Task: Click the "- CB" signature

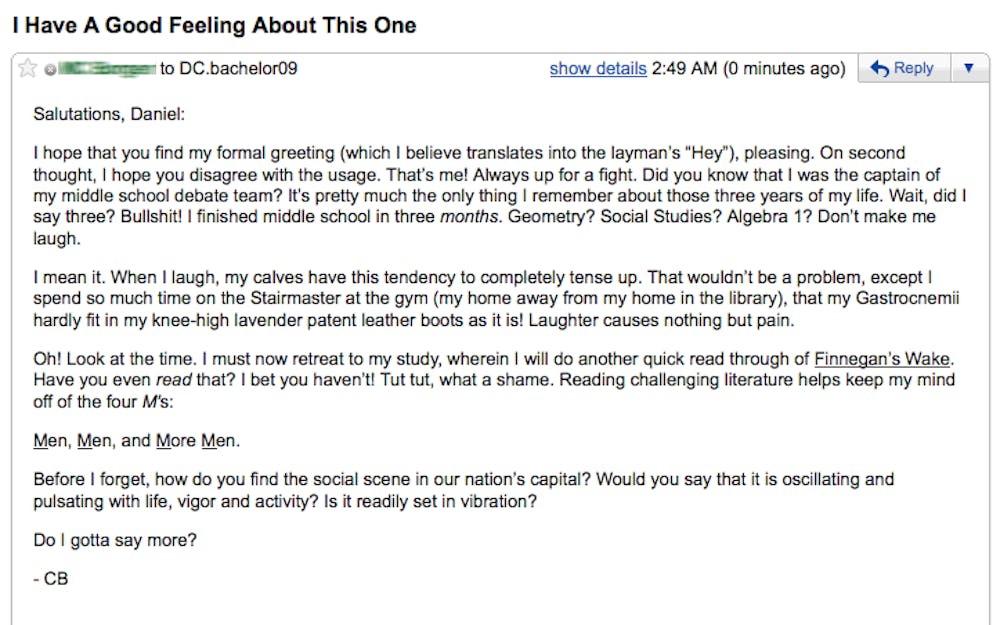Action: coord(51,578)
